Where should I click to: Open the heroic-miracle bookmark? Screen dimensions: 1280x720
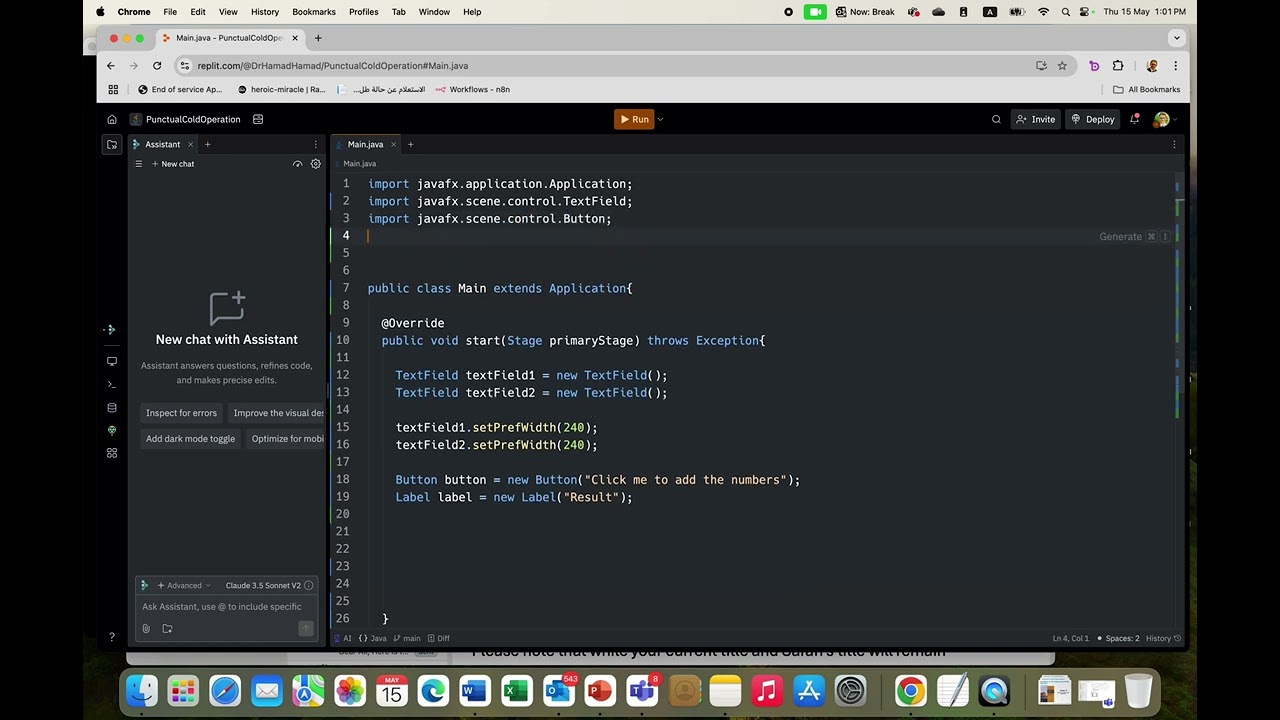tap(281, 89)
